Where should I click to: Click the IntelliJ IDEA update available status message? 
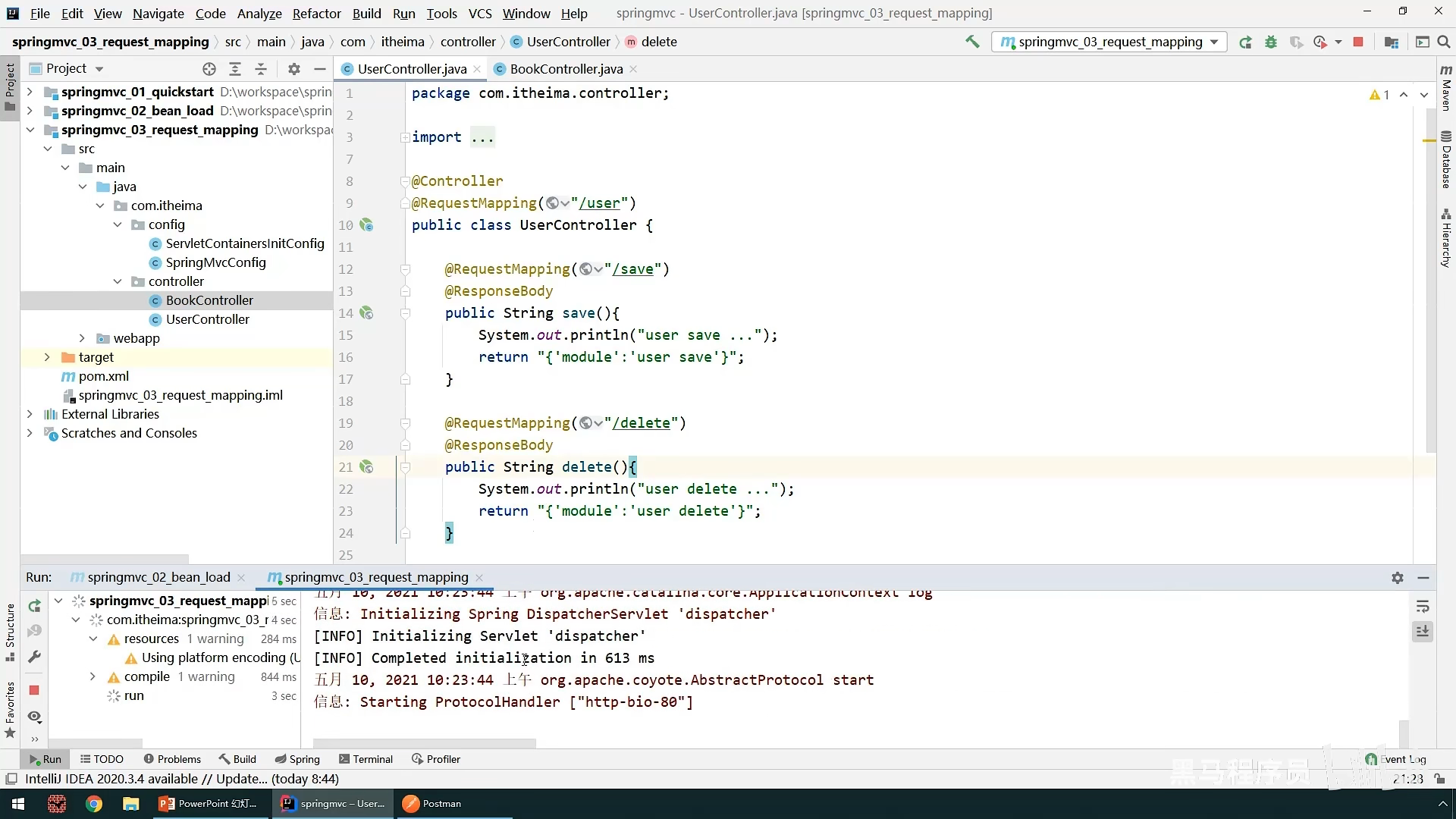(182, 779)
